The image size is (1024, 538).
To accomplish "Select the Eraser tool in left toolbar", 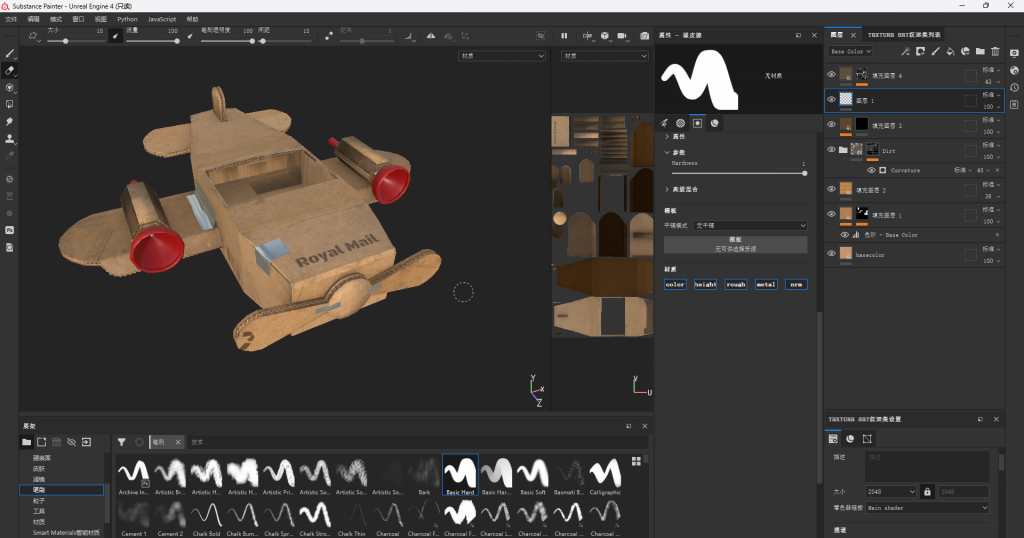I will [10, 71].
